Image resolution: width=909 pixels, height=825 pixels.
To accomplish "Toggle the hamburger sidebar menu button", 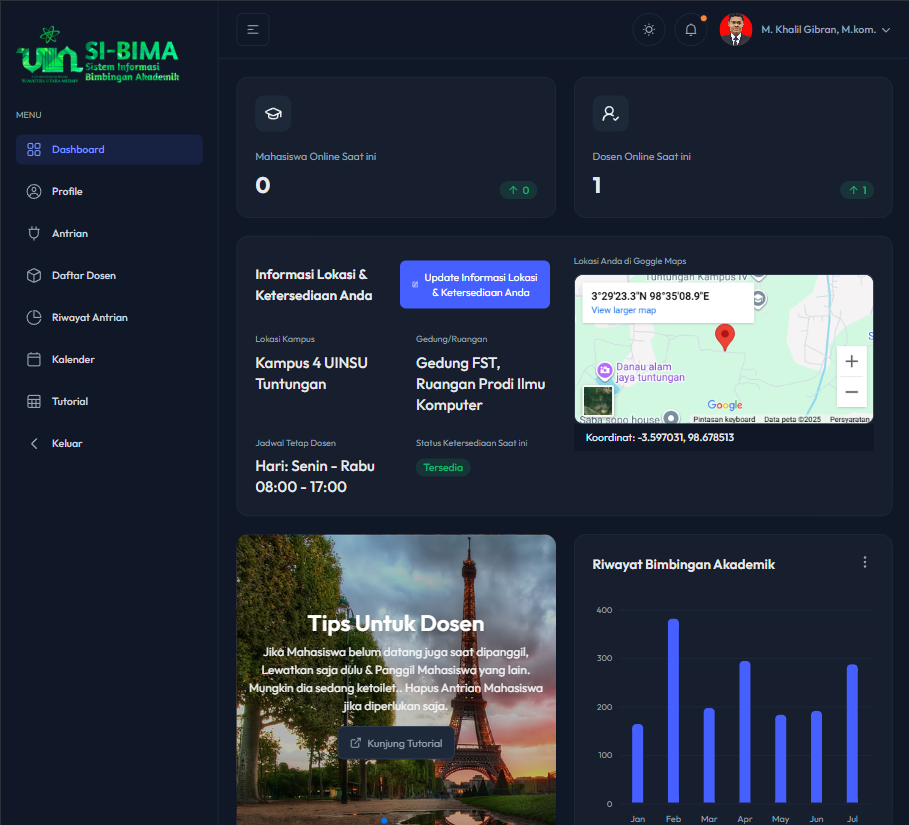I will [x=253, y=30].
